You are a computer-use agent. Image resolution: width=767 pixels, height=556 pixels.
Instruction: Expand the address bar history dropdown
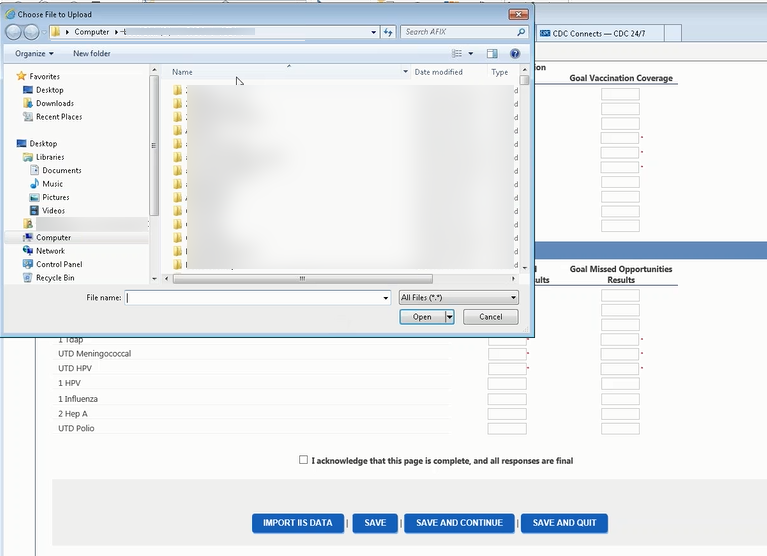pos(374,32)
